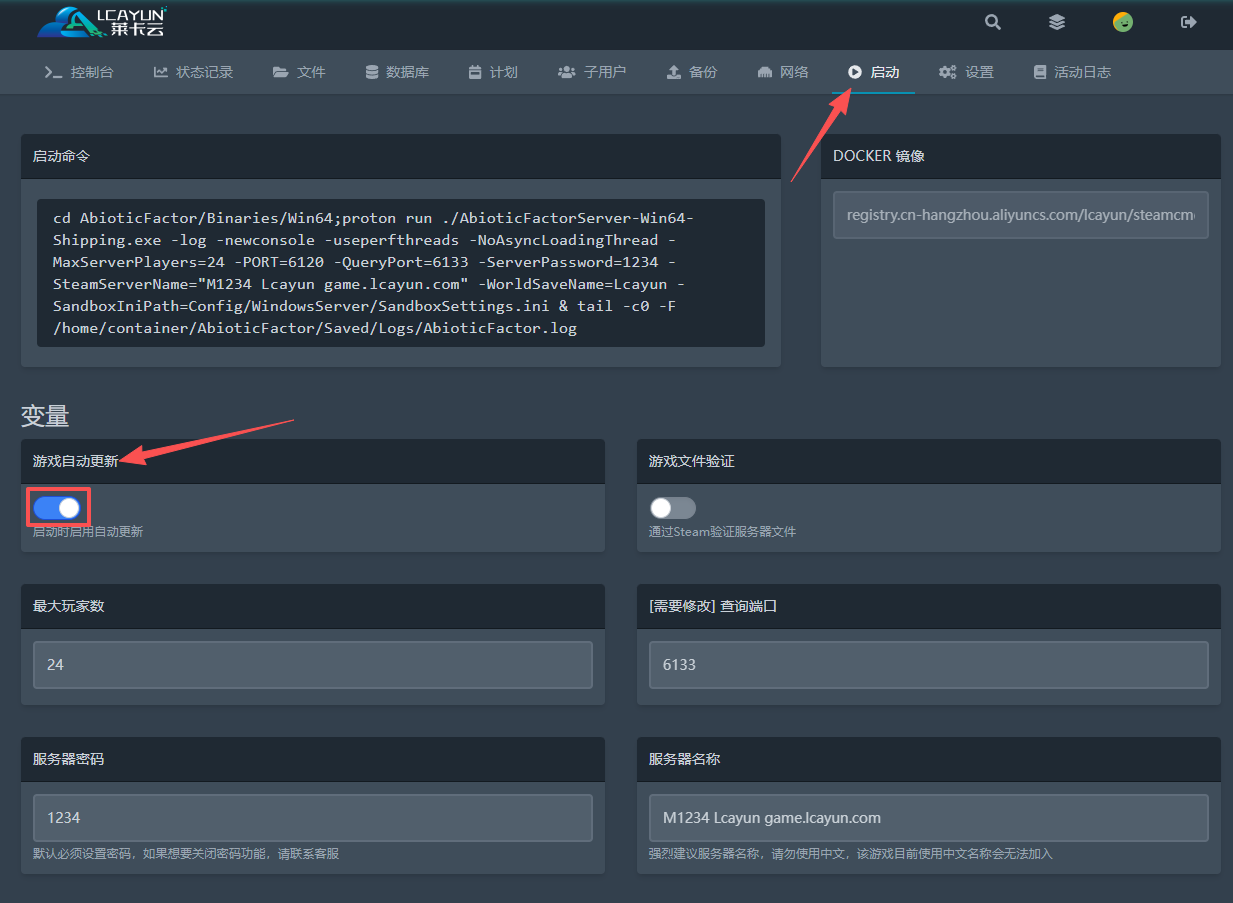Image resolution: width=1233 pixels, height=903 pixels.
Task: Click the DOCKER 镜像 image field
Action: pos(1020,215)
